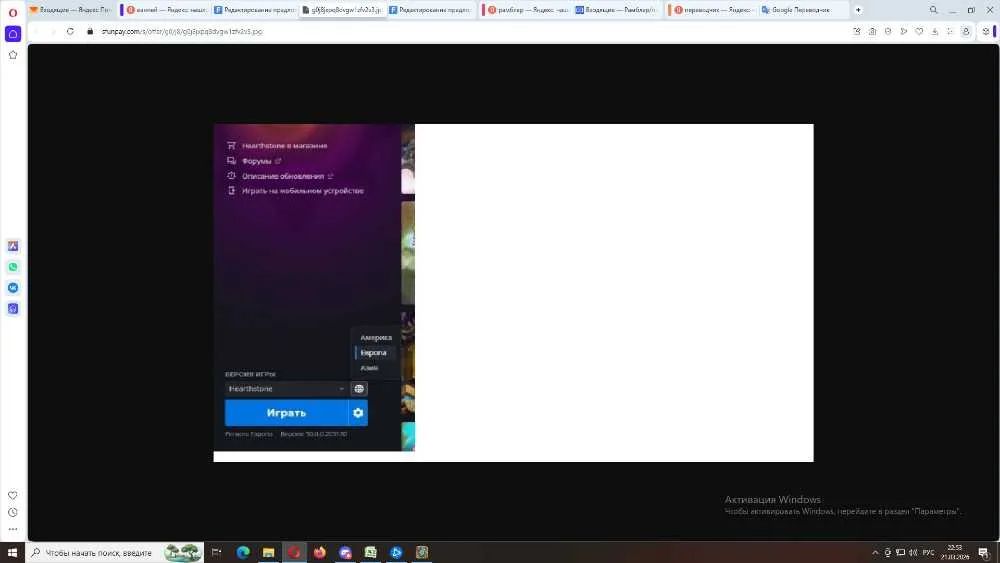Viewport: 1000px width, 563px height.
Task: Add the page to bookmarks with the heart icon
Action: click(x=919, y=31)
